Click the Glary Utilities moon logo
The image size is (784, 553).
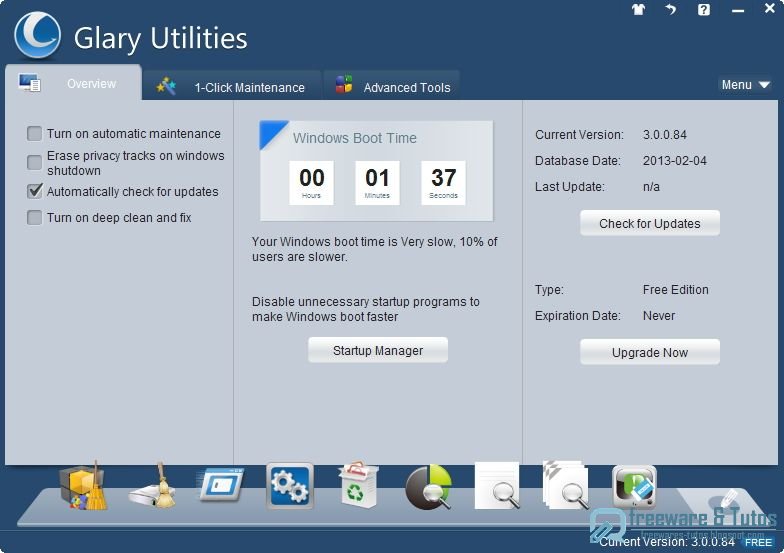(x=38, y=36)
